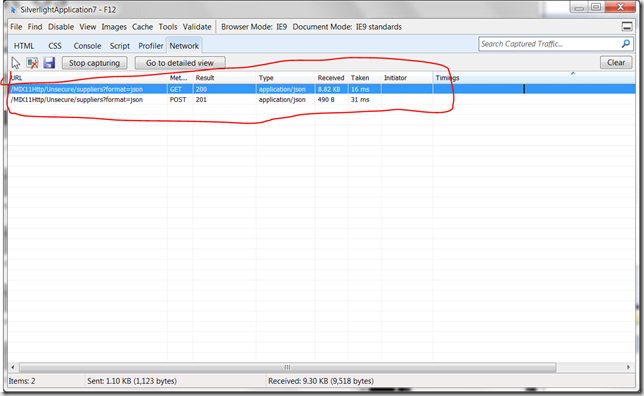Open the Cache menu
Viewport: 644px width, 396px height.
click(x=142, y=27)
